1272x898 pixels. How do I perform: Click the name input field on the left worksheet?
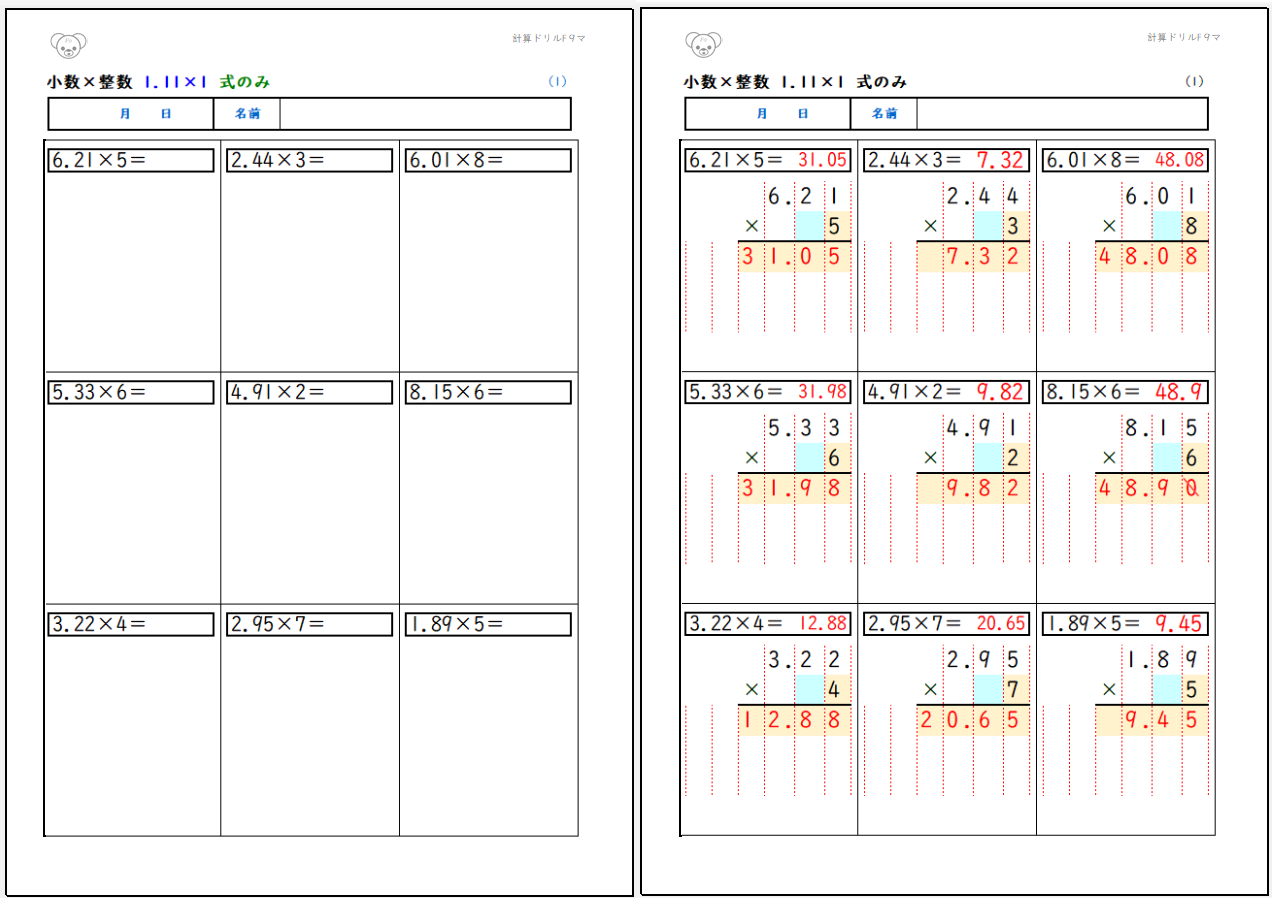tap(424, 114)
